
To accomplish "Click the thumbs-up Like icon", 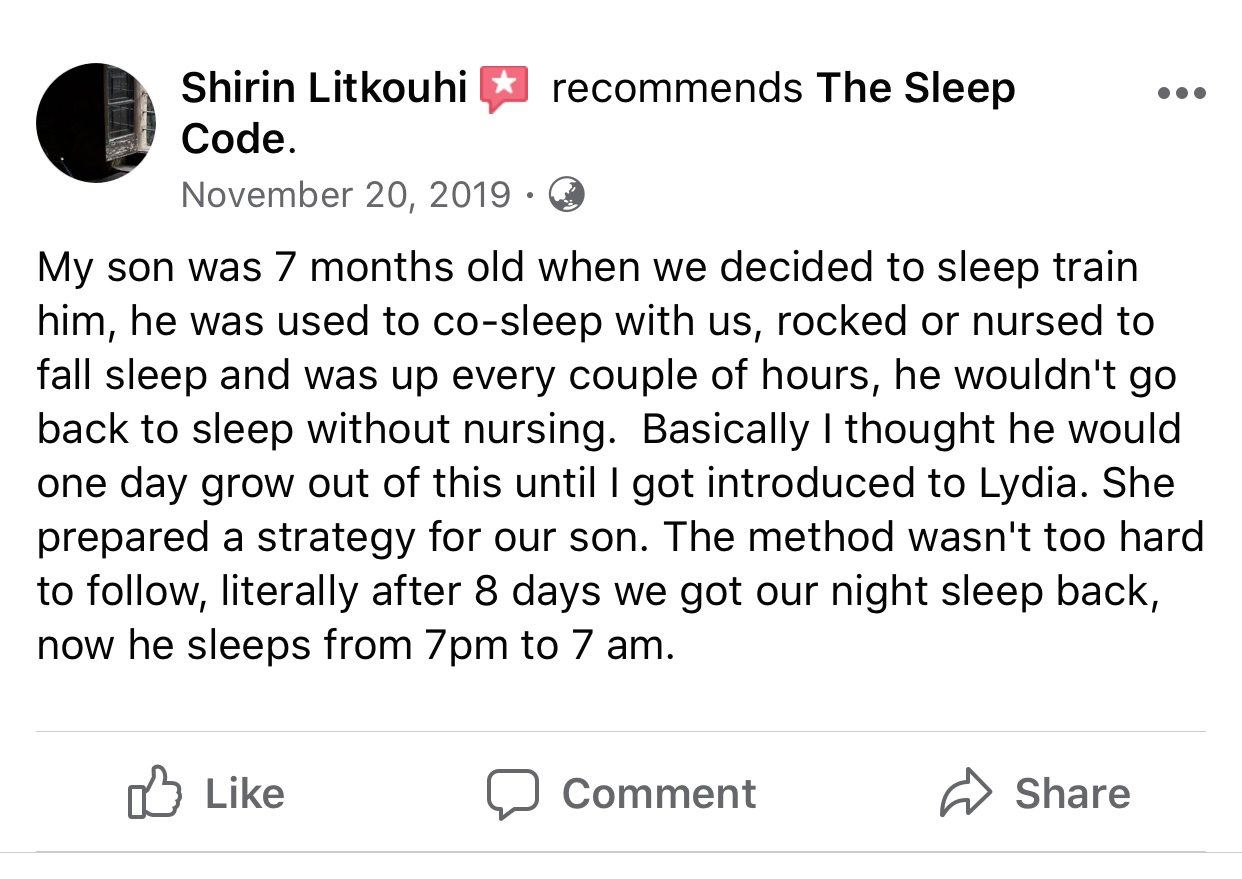I will point(155,795).
